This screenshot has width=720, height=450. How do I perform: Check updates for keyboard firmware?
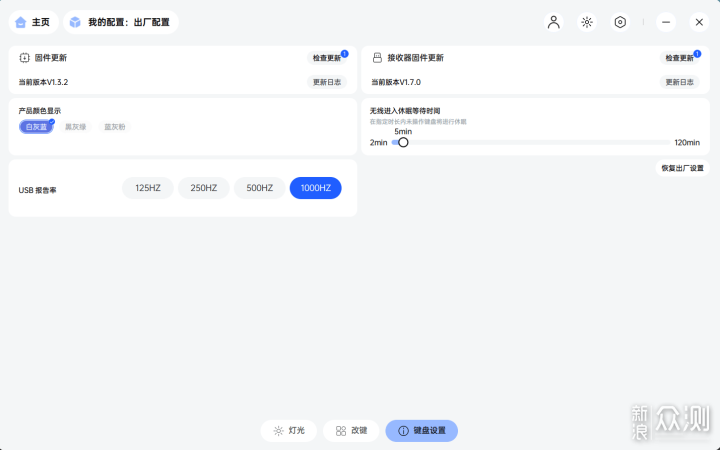click(x=327, y=58)
